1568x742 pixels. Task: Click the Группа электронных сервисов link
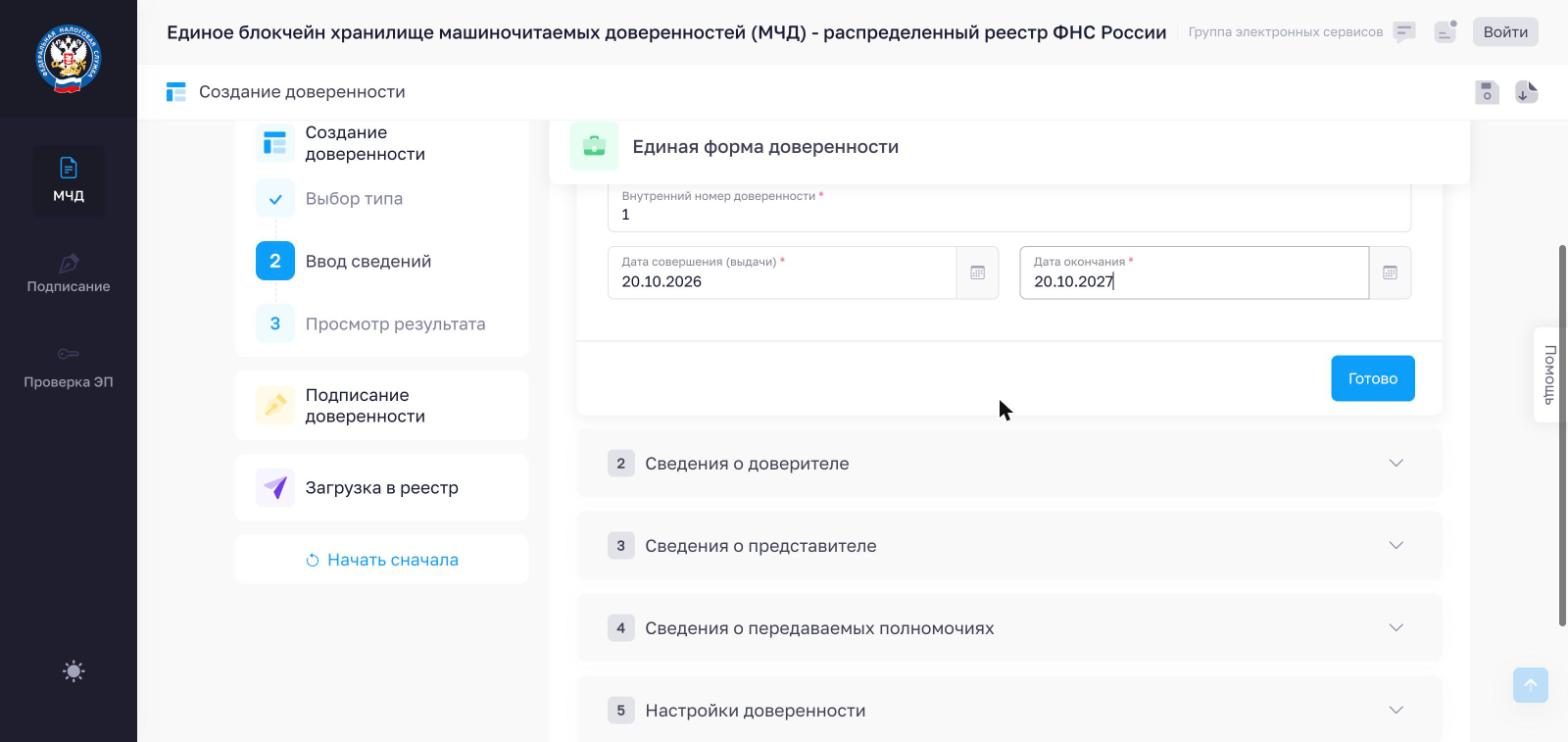[x=1285, y=32]
